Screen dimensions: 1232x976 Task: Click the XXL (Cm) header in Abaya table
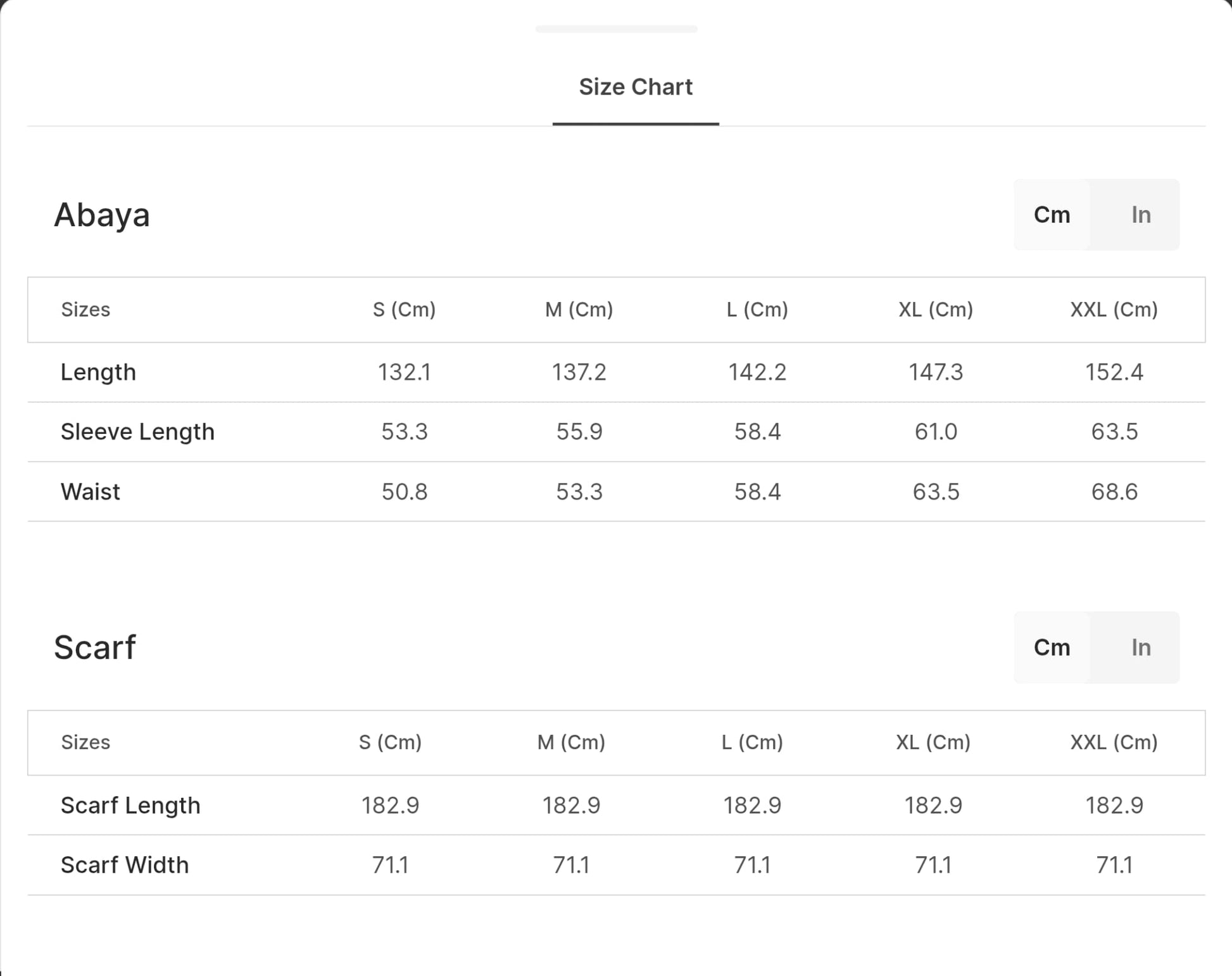pos(1114,310)
